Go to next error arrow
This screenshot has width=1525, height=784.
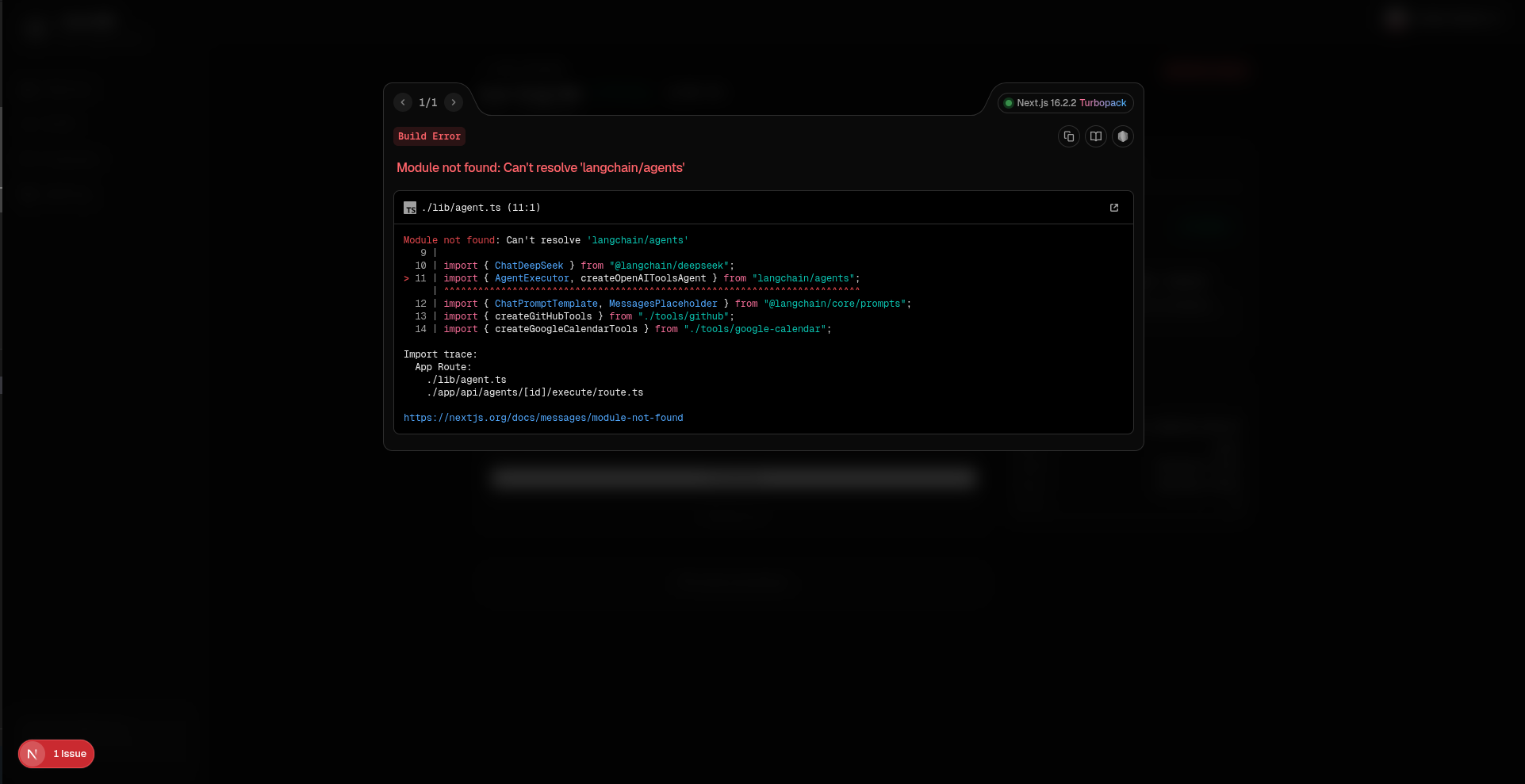coord(454,102)
